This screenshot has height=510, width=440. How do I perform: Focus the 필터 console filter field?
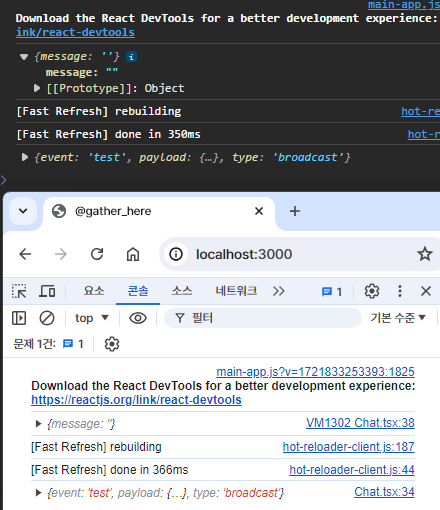[x=263, y=318]
